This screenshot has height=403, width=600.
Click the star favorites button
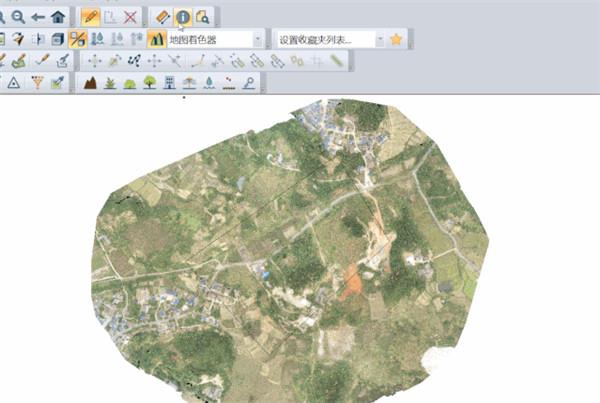point(396,39)
